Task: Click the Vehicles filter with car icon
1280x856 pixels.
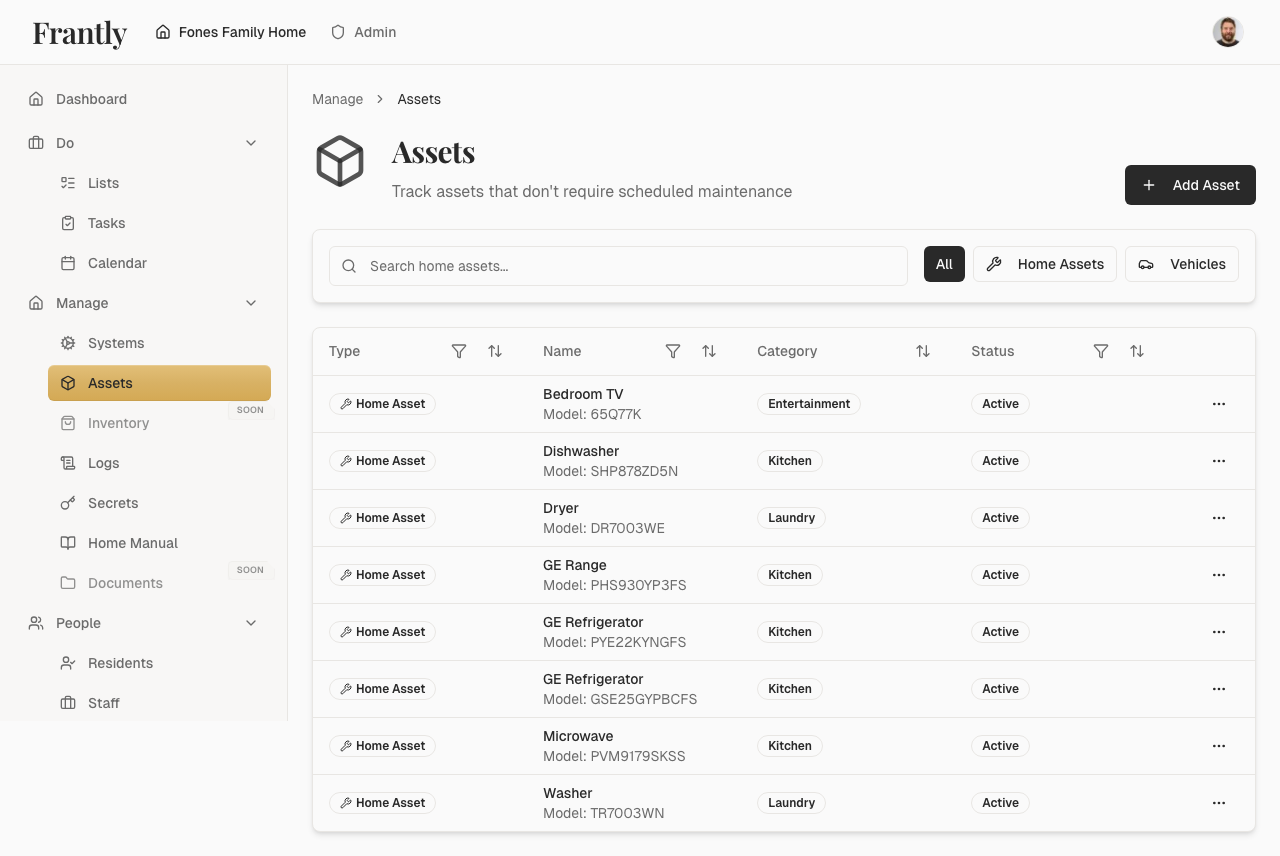Action: [1182, 264]
